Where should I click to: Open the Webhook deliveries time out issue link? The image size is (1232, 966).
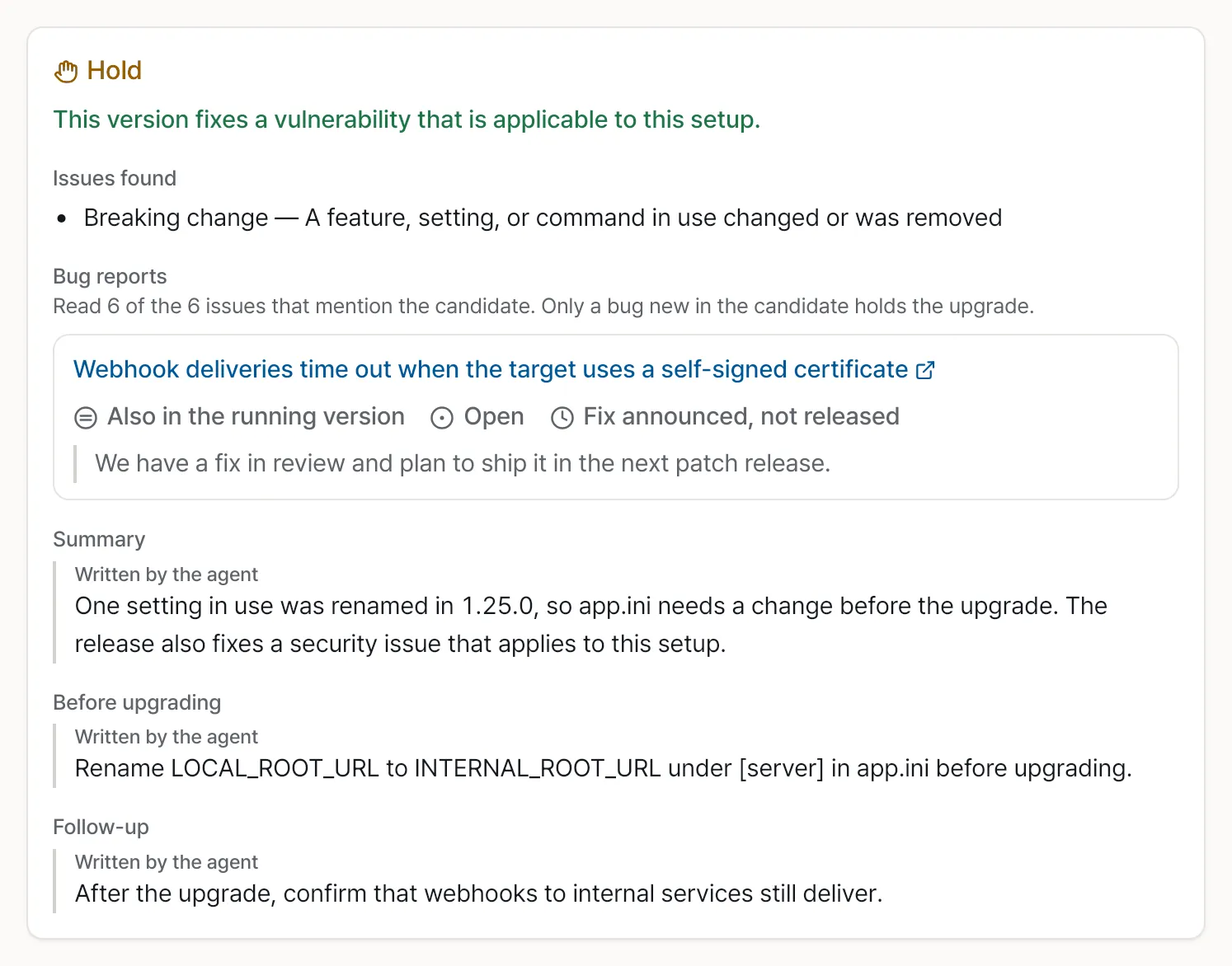pos(504,369)
